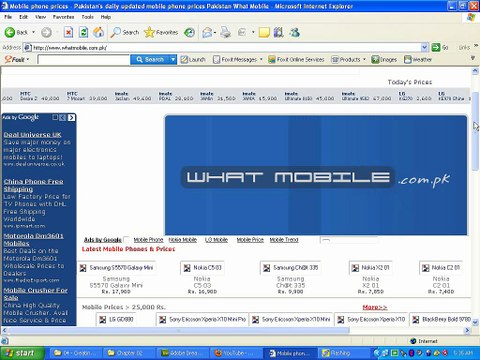Go to the Home page icon
Viewport: 480px width, 360px height.
click(x=98, y=32)
